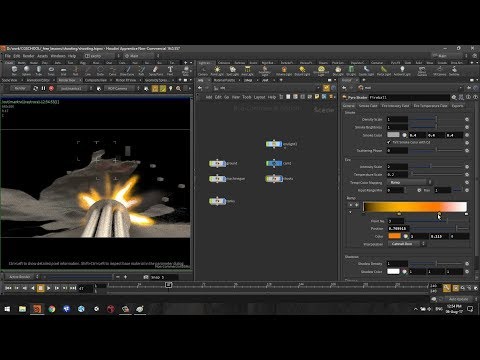Add a Camera from the Lights shelf
Viewport: 480px width, 360px height.
click(x=203, y=71)
